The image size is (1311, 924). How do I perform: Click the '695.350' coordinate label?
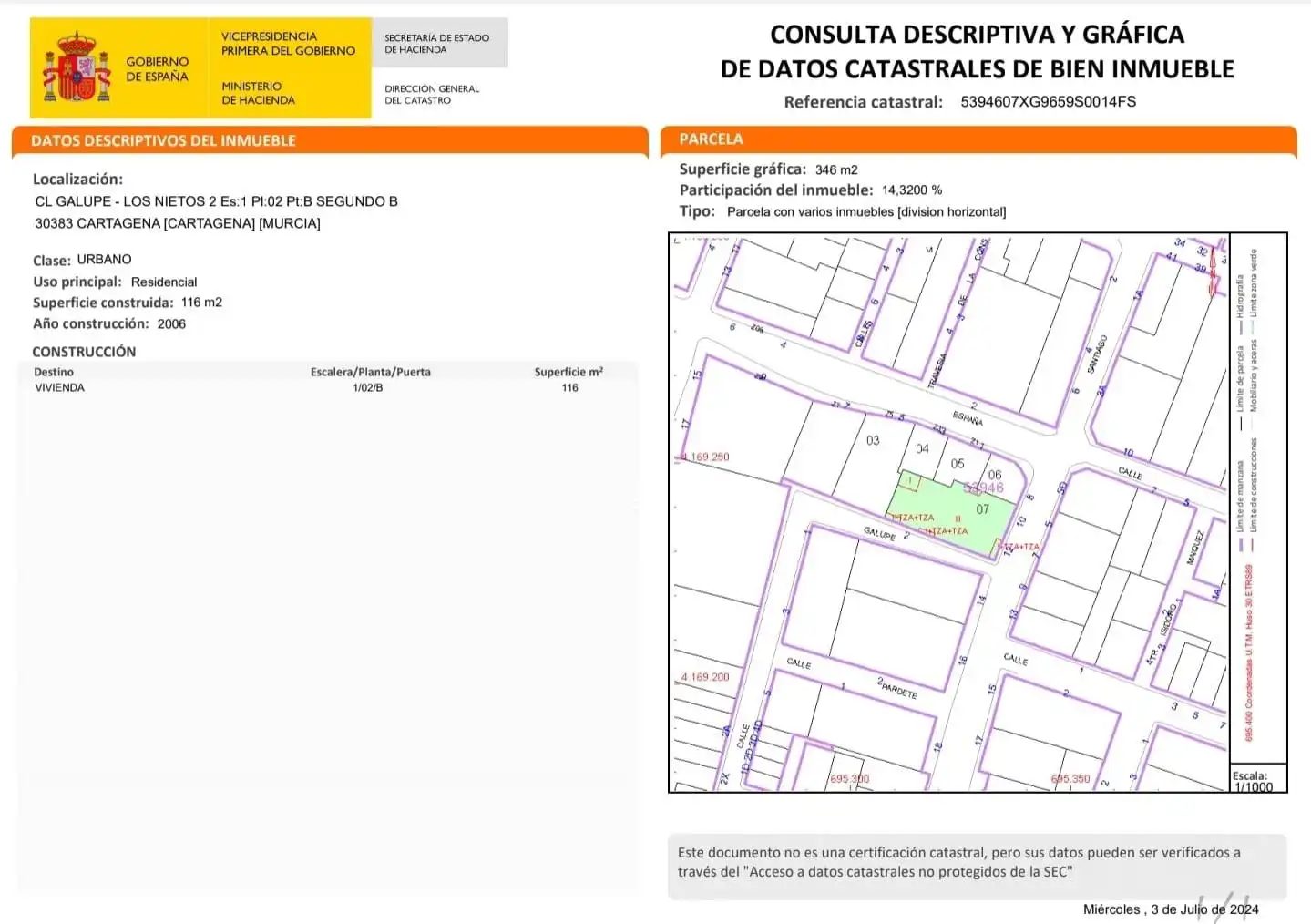coord(1070,779)
